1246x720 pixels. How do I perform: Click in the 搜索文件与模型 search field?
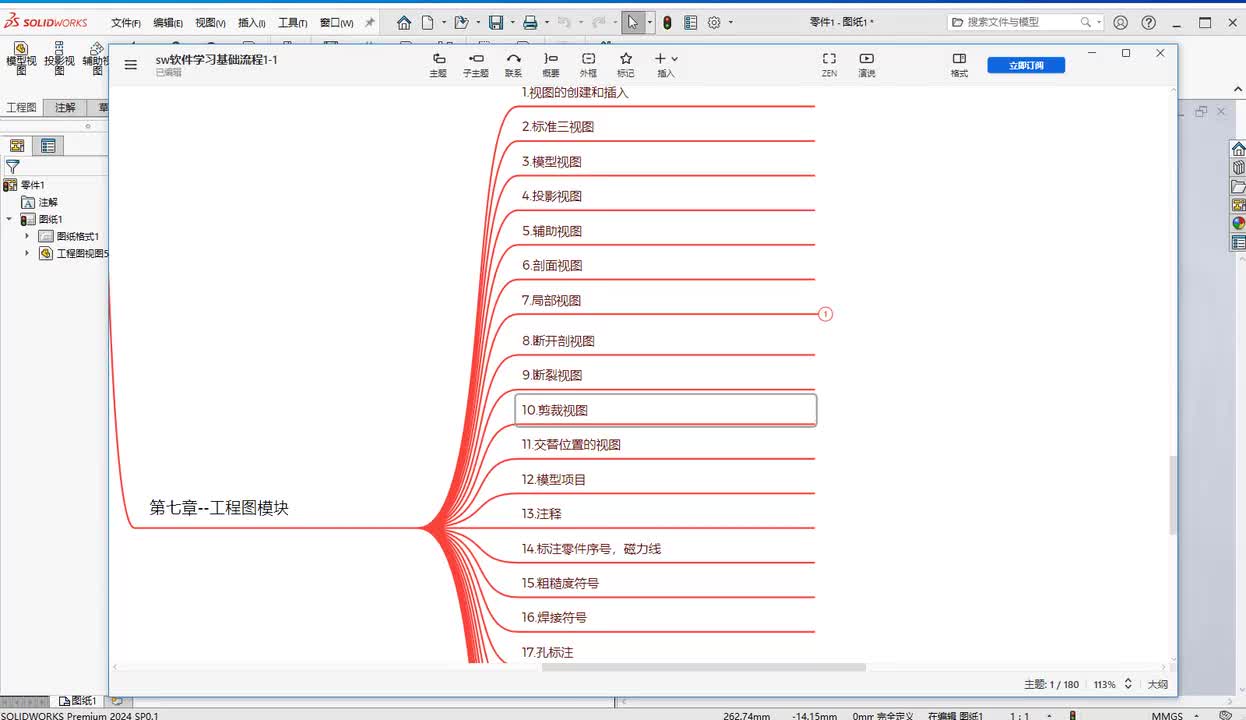tap(1018, 22)
